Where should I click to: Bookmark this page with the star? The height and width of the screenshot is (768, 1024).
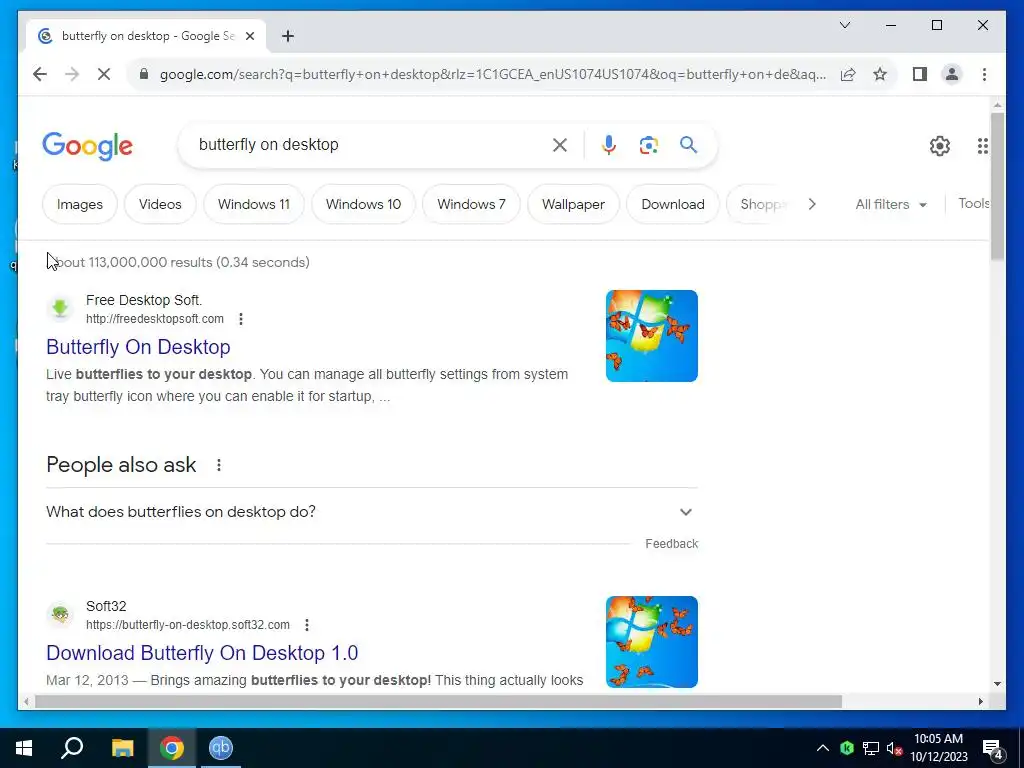(x=880, y=74)
